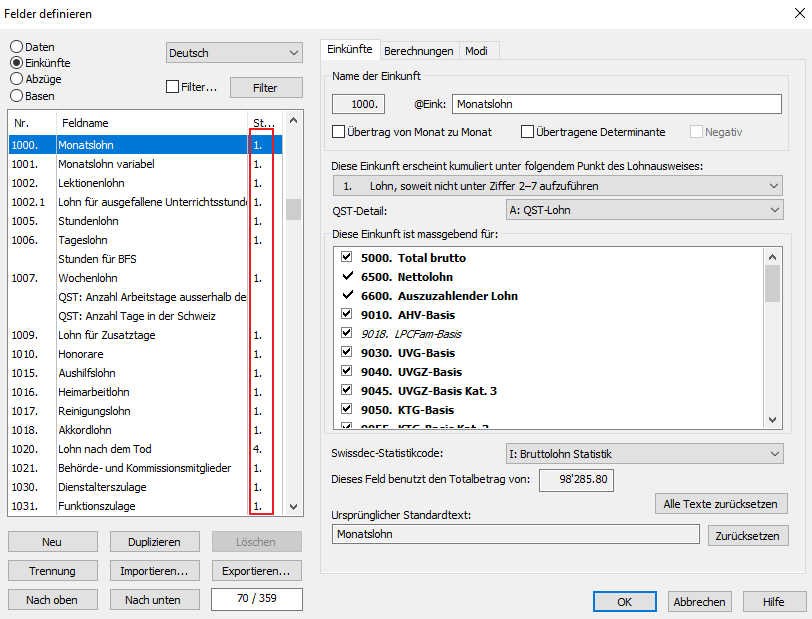Expand the QST-Detail dropdown

point(645,210)
